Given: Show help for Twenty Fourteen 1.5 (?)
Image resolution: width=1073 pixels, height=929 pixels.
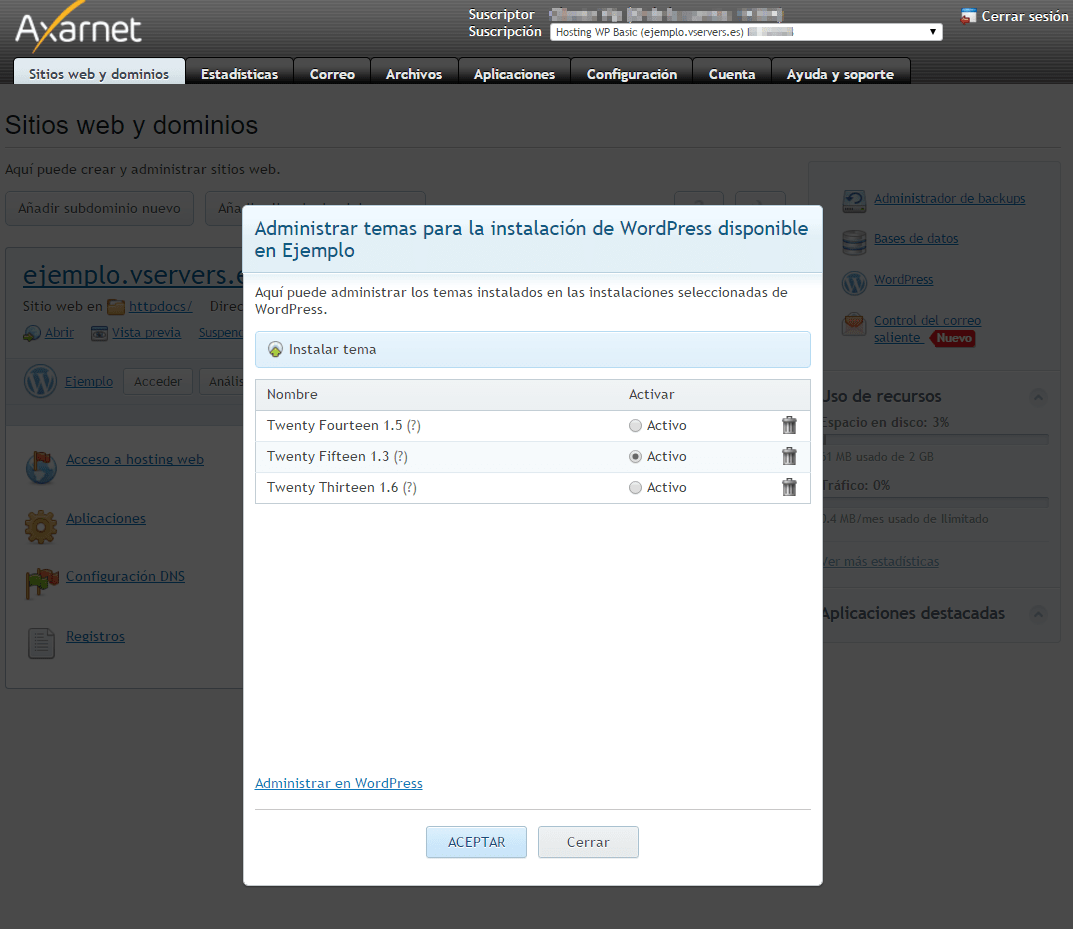Looking at the screenshot, I should [x=413, y=426].
